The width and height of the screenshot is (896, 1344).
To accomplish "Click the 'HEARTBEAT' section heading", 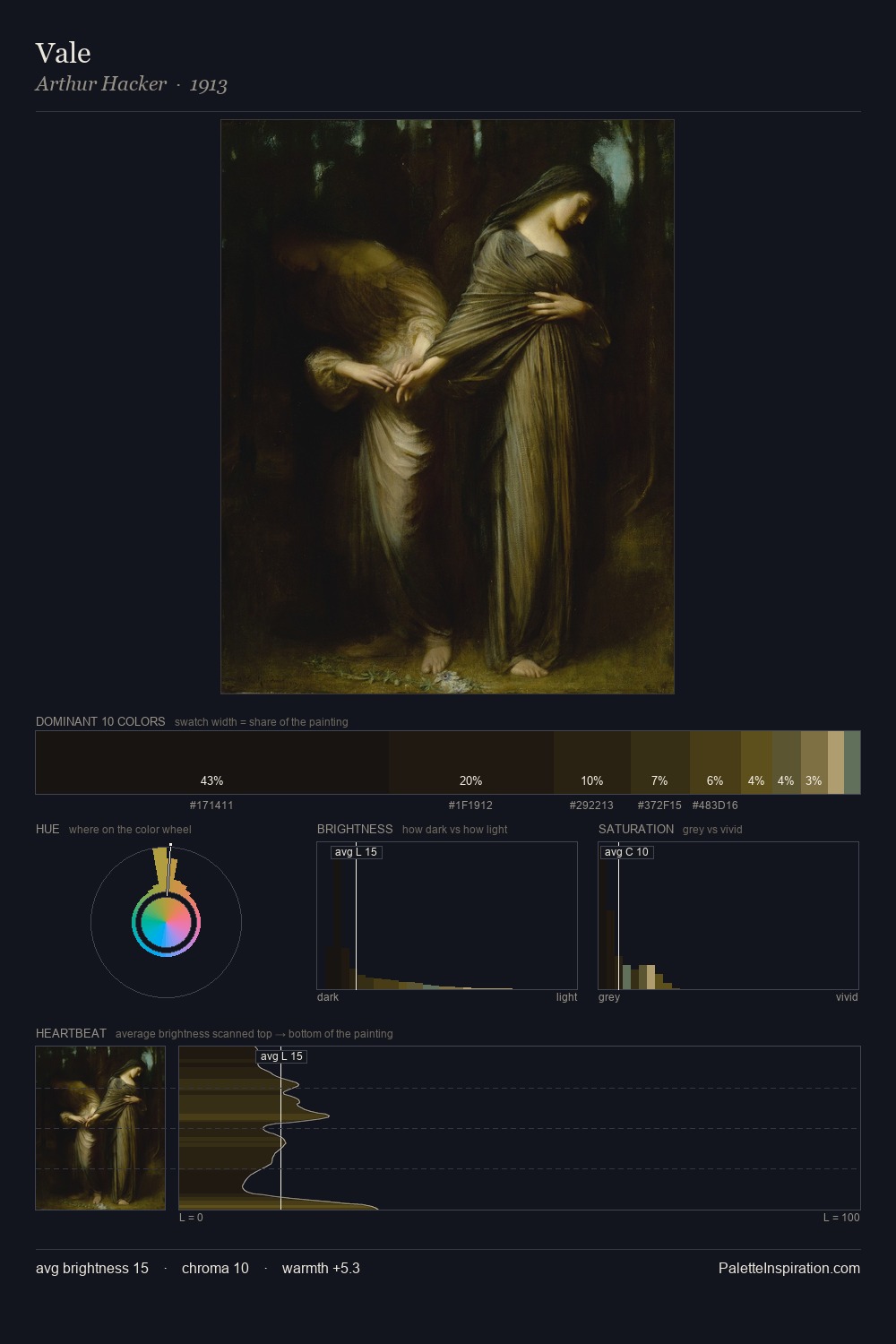I will pyautogui.click(x=71, y=1033).
